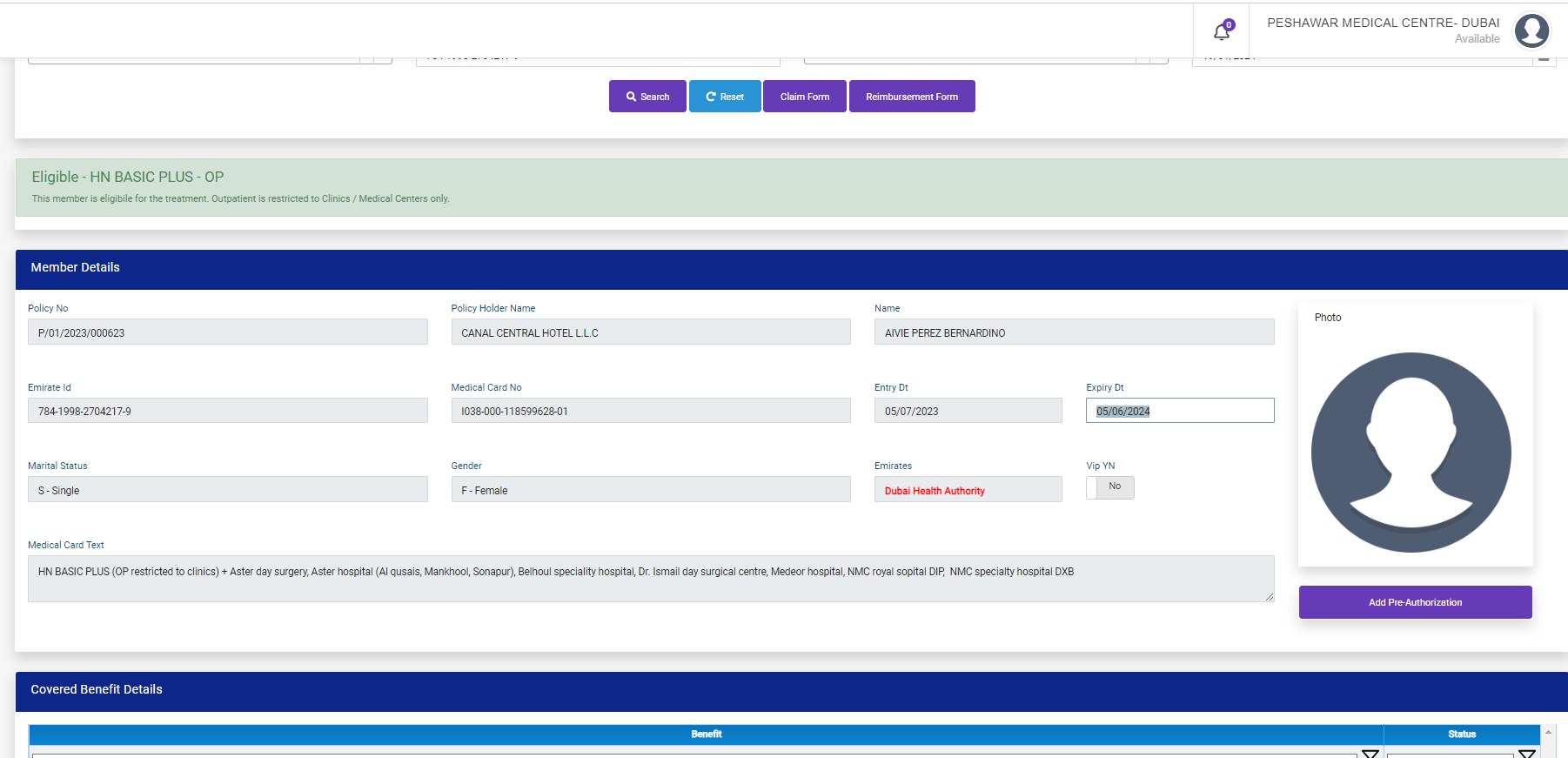Click the Entry Dt field
1568x758 pixels.
tap(968, 411)
